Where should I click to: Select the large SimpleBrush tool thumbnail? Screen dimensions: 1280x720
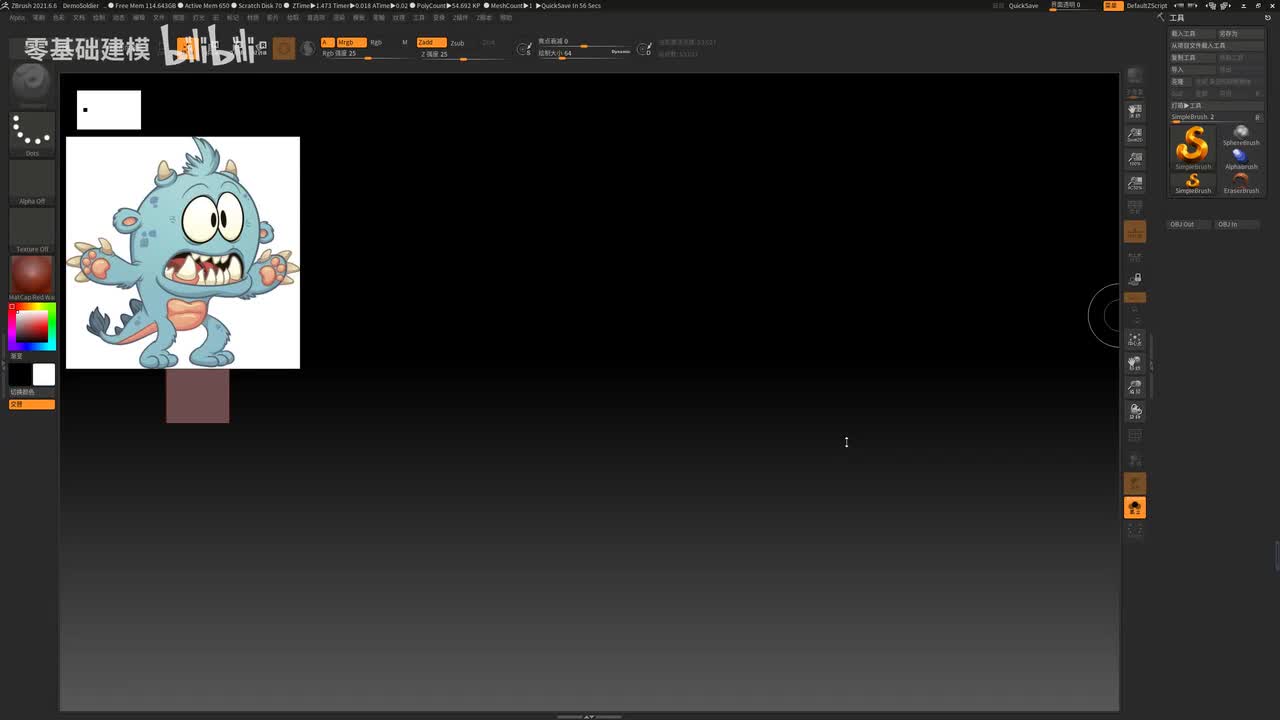(x=1192, y=147)
